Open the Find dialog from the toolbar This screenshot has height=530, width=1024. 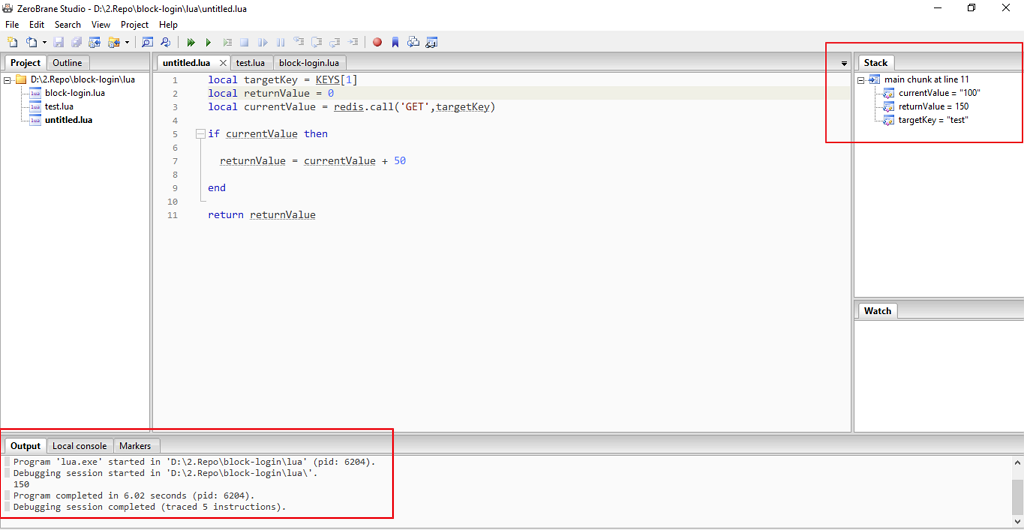tap(147, 42)
